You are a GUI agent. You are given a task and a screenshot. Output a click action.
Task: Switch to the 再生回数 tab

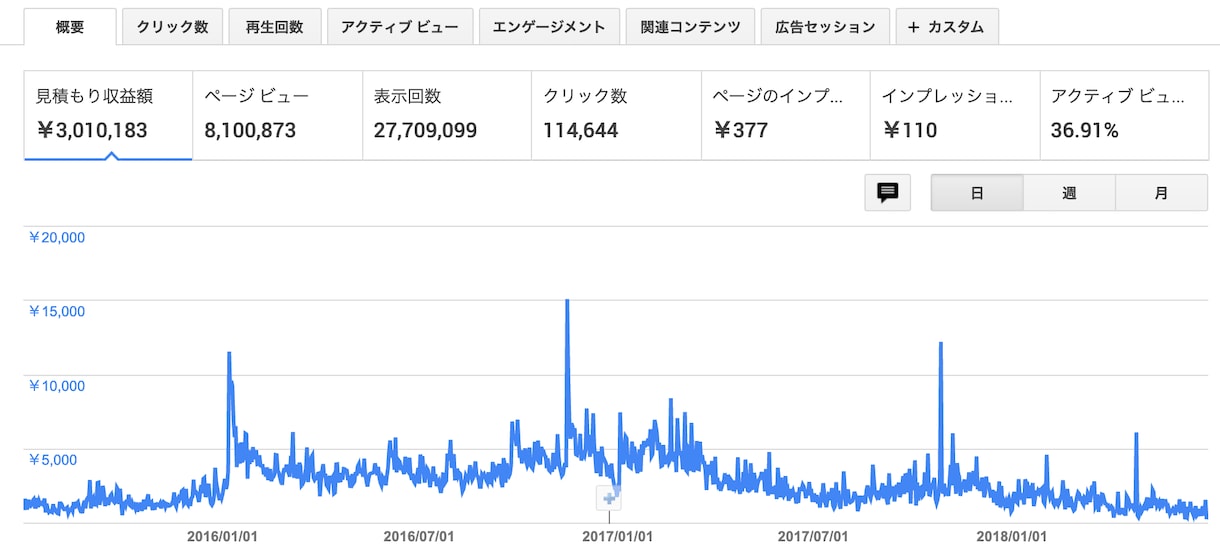click(x=274, y=27)
